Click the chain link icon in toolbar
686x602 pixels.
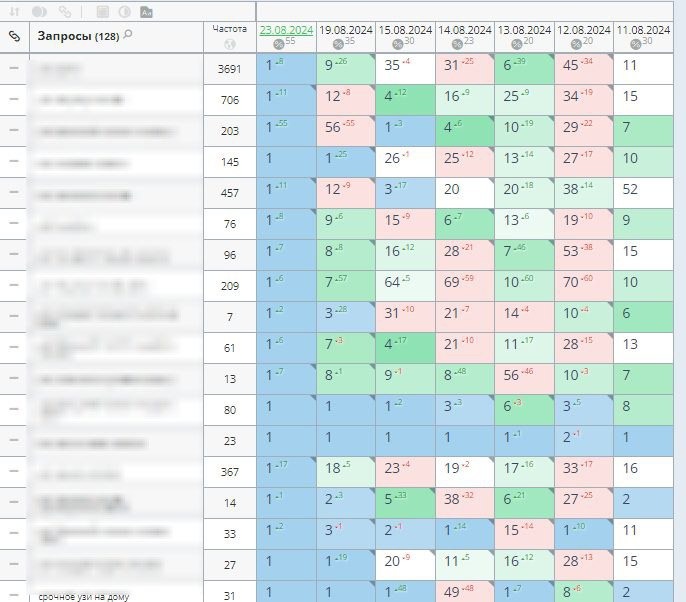(x=65, y=12)
